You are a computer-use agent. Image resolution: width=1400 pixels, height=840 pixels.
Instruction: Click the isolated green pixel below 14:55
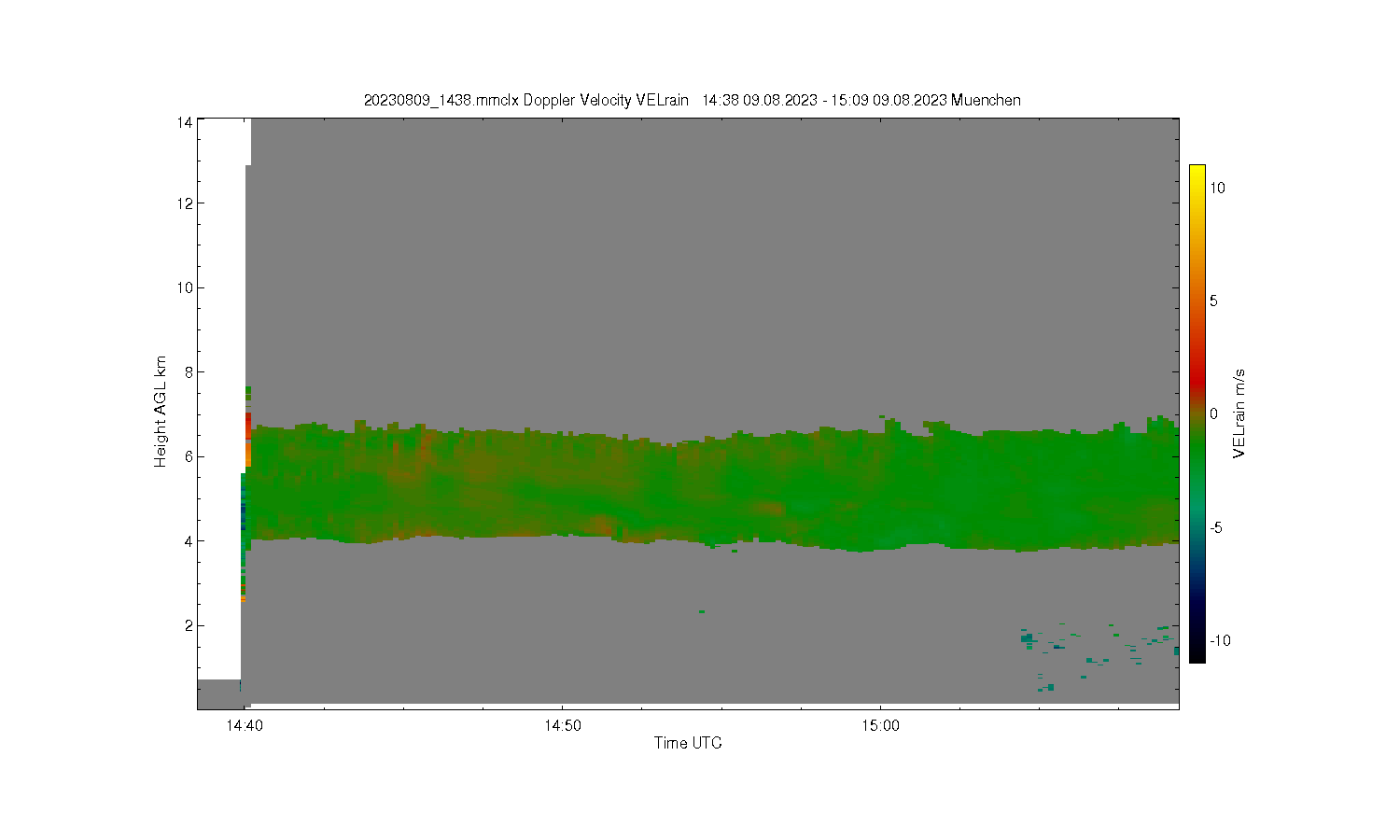[701, 611]
